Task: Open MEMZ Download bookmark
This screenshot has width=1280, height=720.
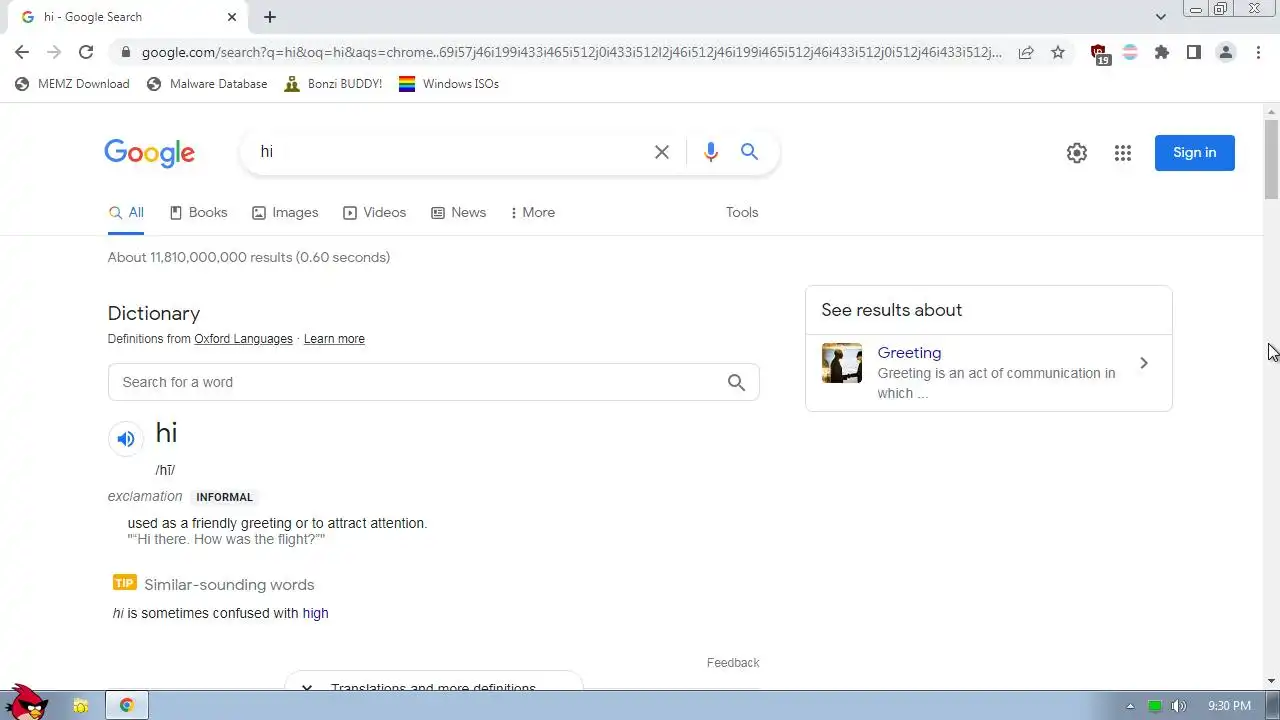Action: click(x=72, y=84)
